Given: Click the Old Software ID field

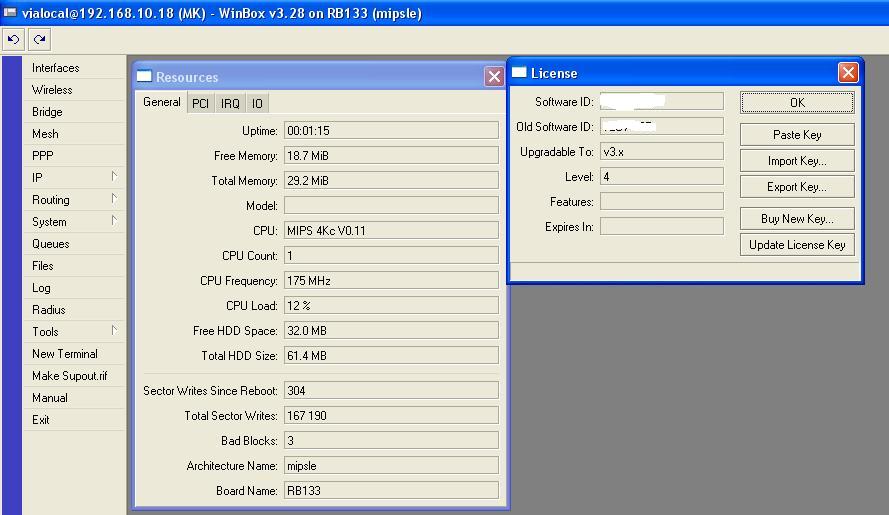Looking at the screenshot, I should pyautogui.click(x=662, y=126).
